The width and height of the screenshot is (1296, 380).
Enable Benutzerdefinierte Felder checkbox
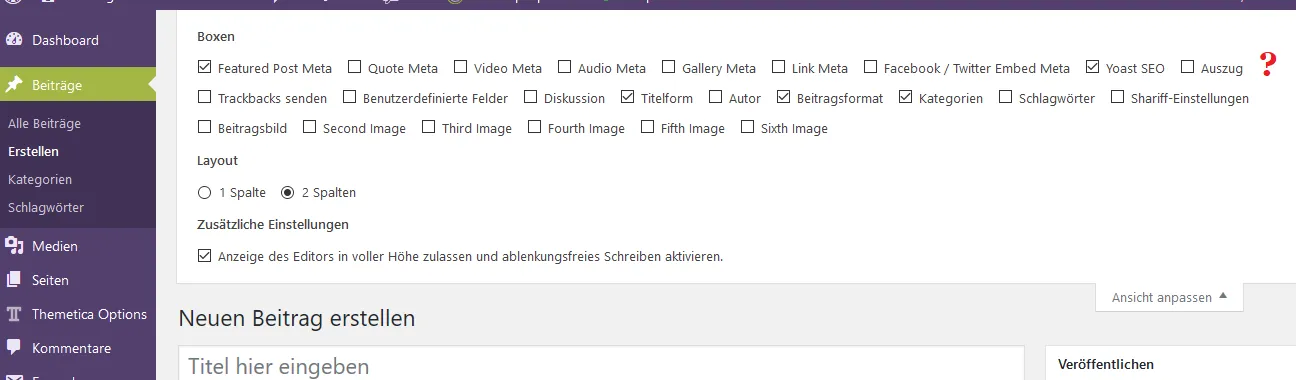(349, 98)
